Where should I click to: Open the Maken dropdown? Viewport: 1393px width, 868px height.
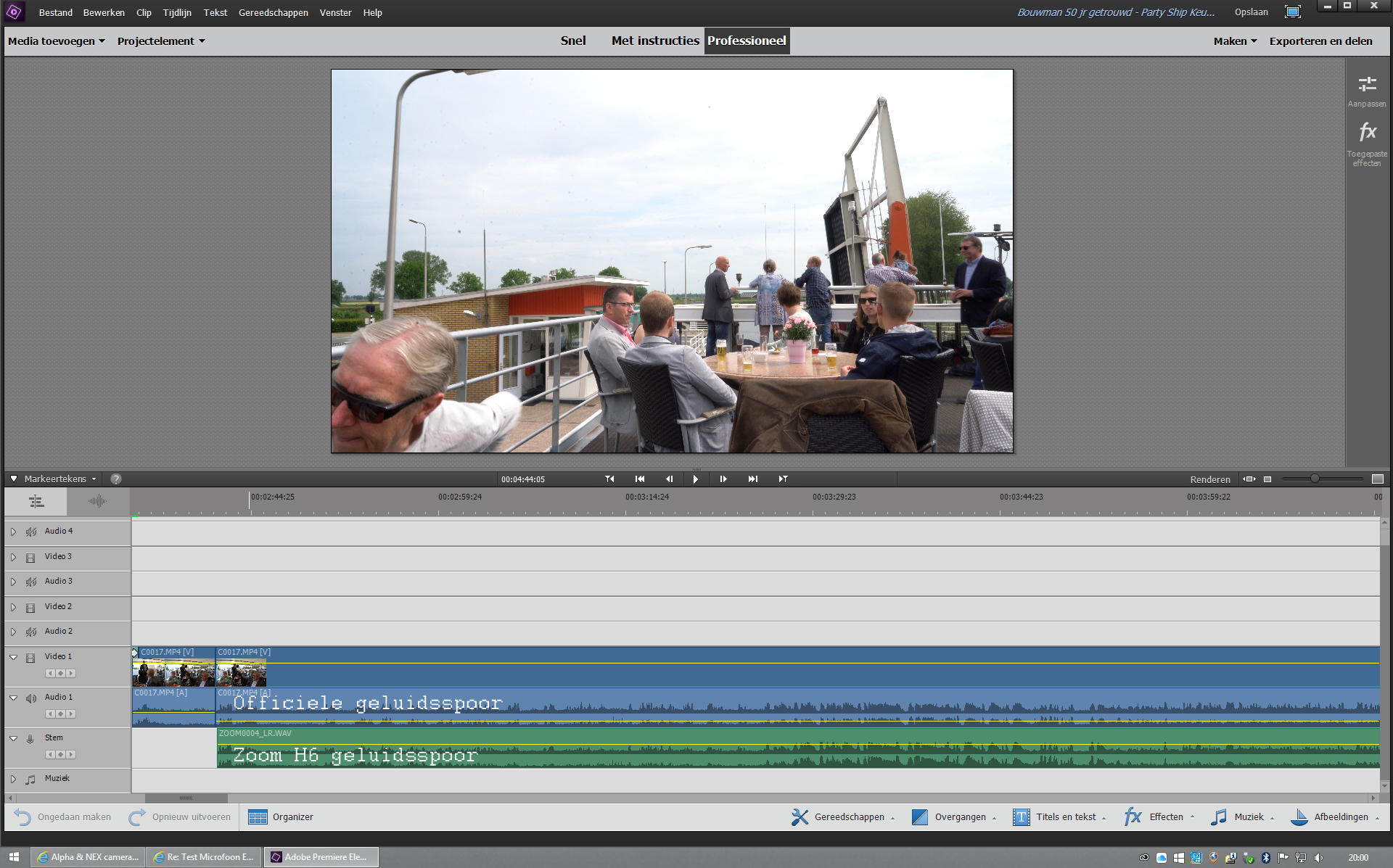pyautogui.click(x=1235, y=41)
